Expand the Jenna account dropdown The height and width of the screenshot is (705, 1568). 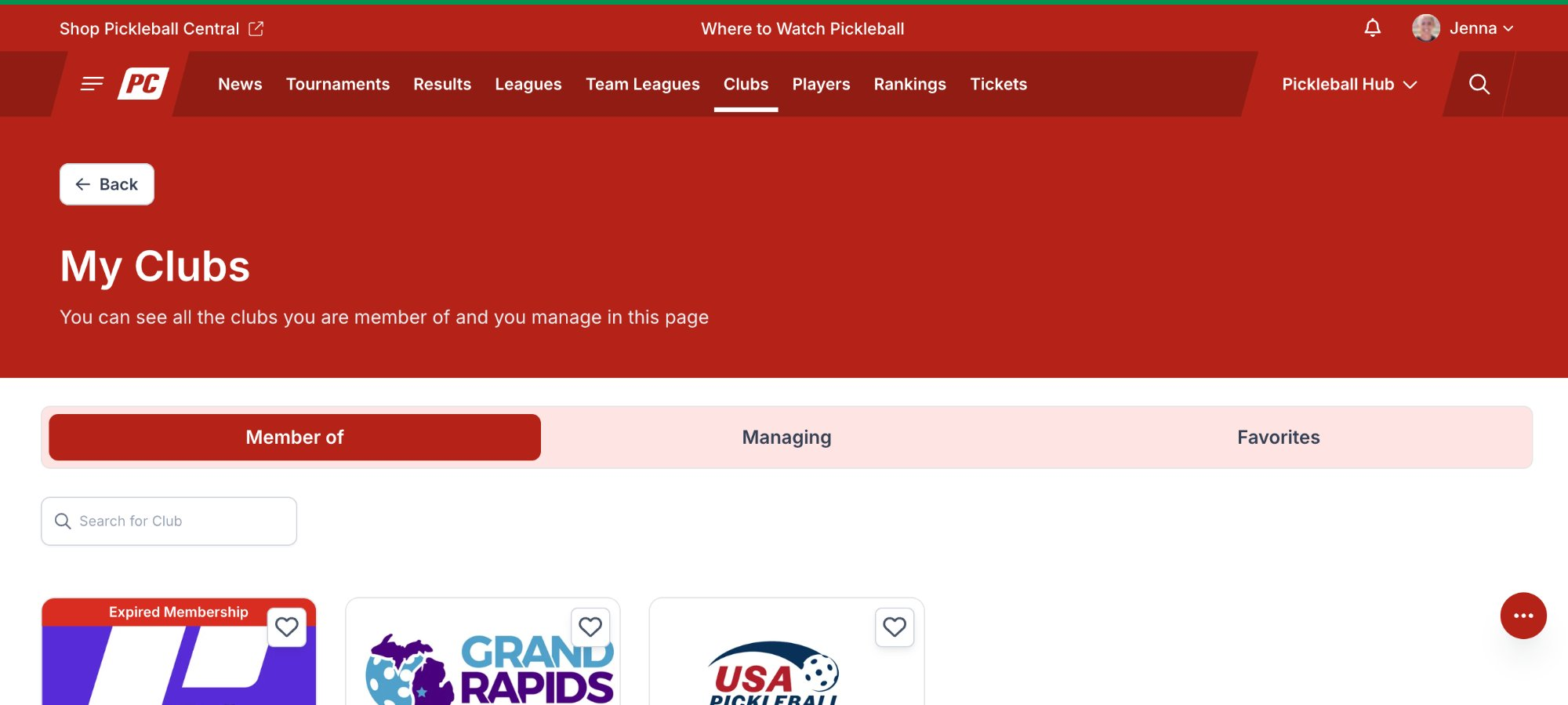pyautogui.click(x=1481, y=28)
